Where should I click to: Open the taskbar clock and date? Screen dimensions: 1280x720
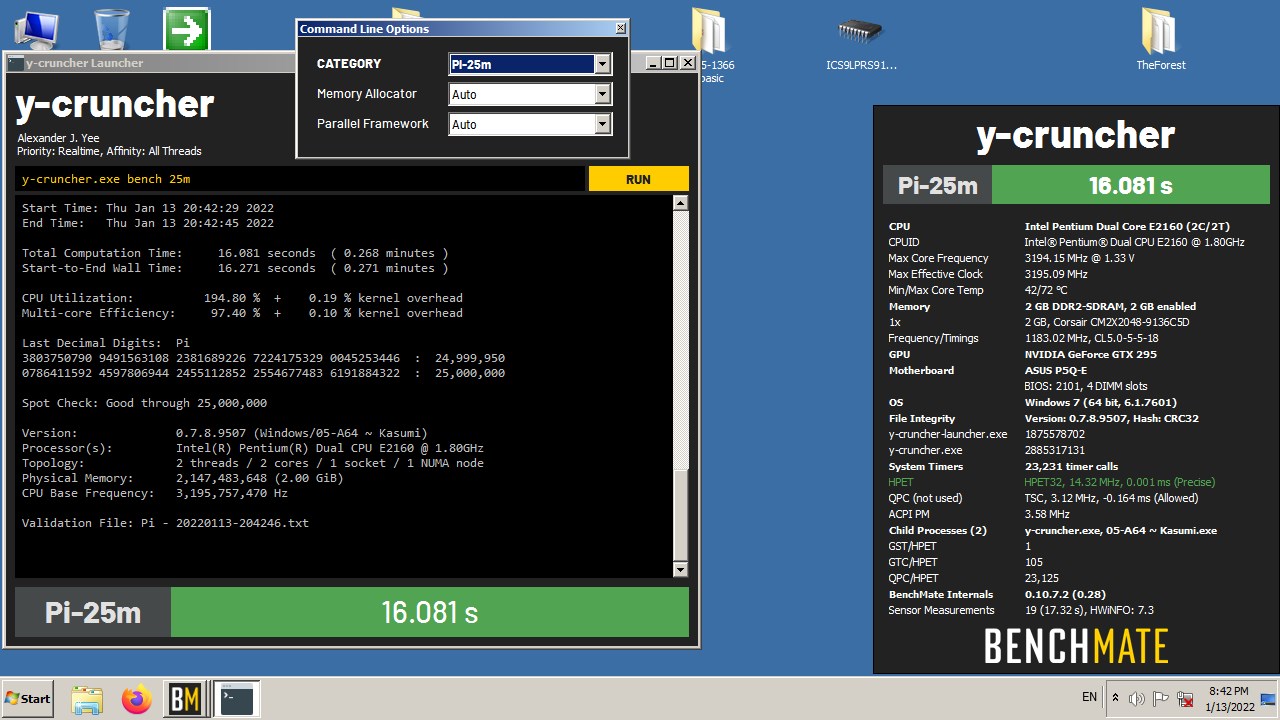[1229, 699]
